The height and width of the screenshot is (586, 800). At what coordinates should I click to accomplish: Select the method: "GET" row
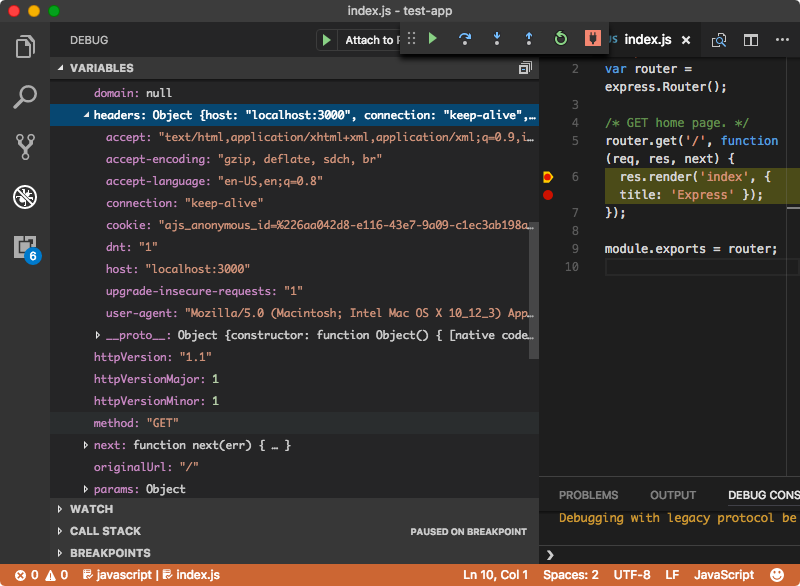pos(294,423)
